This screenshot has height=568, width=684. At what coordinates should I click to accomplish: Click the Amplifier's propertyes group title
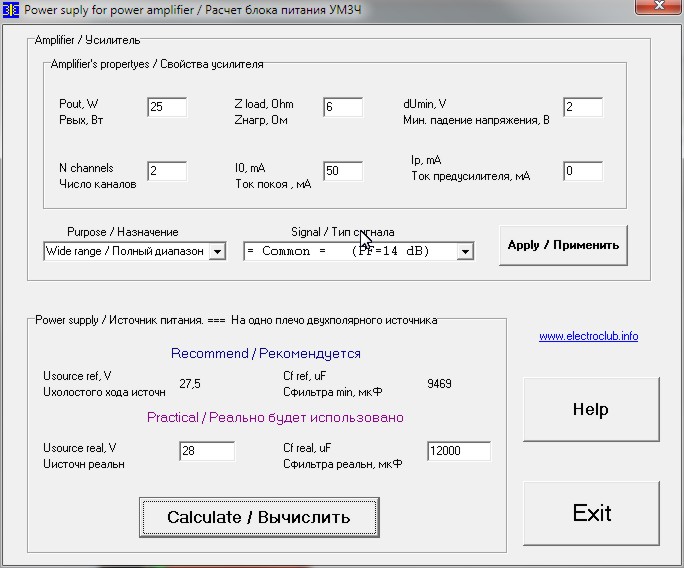coord(157,64)
